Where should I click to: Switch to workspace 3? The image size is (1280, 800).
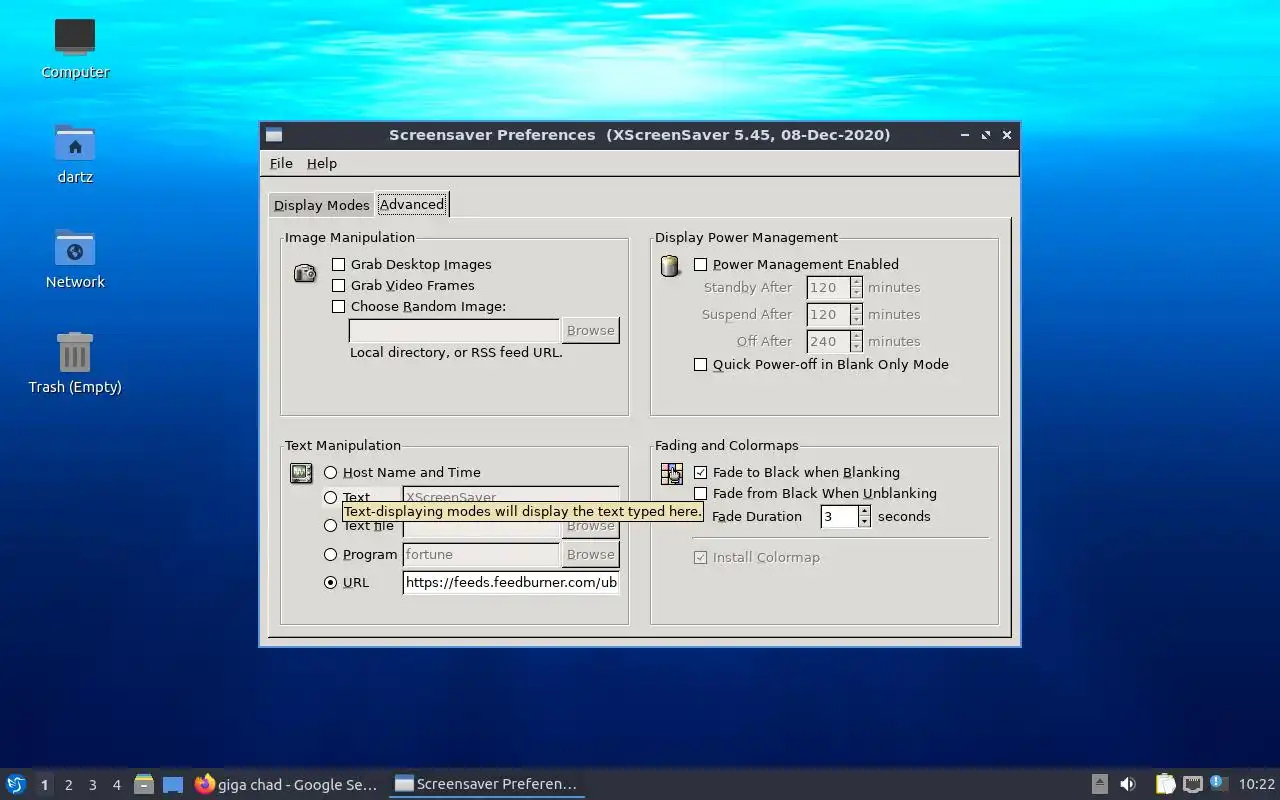pyautogui.click(x=92, y=785)
